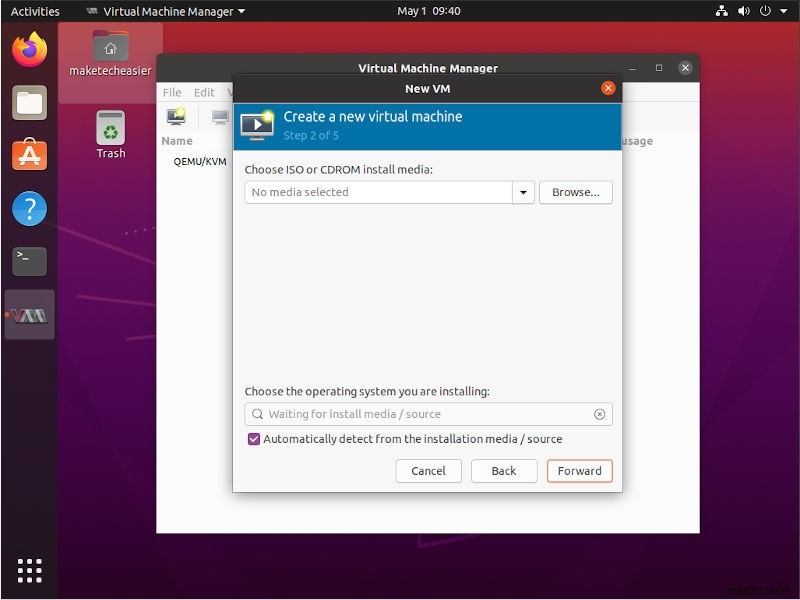Click the Show Applications grid icon
This screenshot has width=800, height=600.
coord(29,570)
